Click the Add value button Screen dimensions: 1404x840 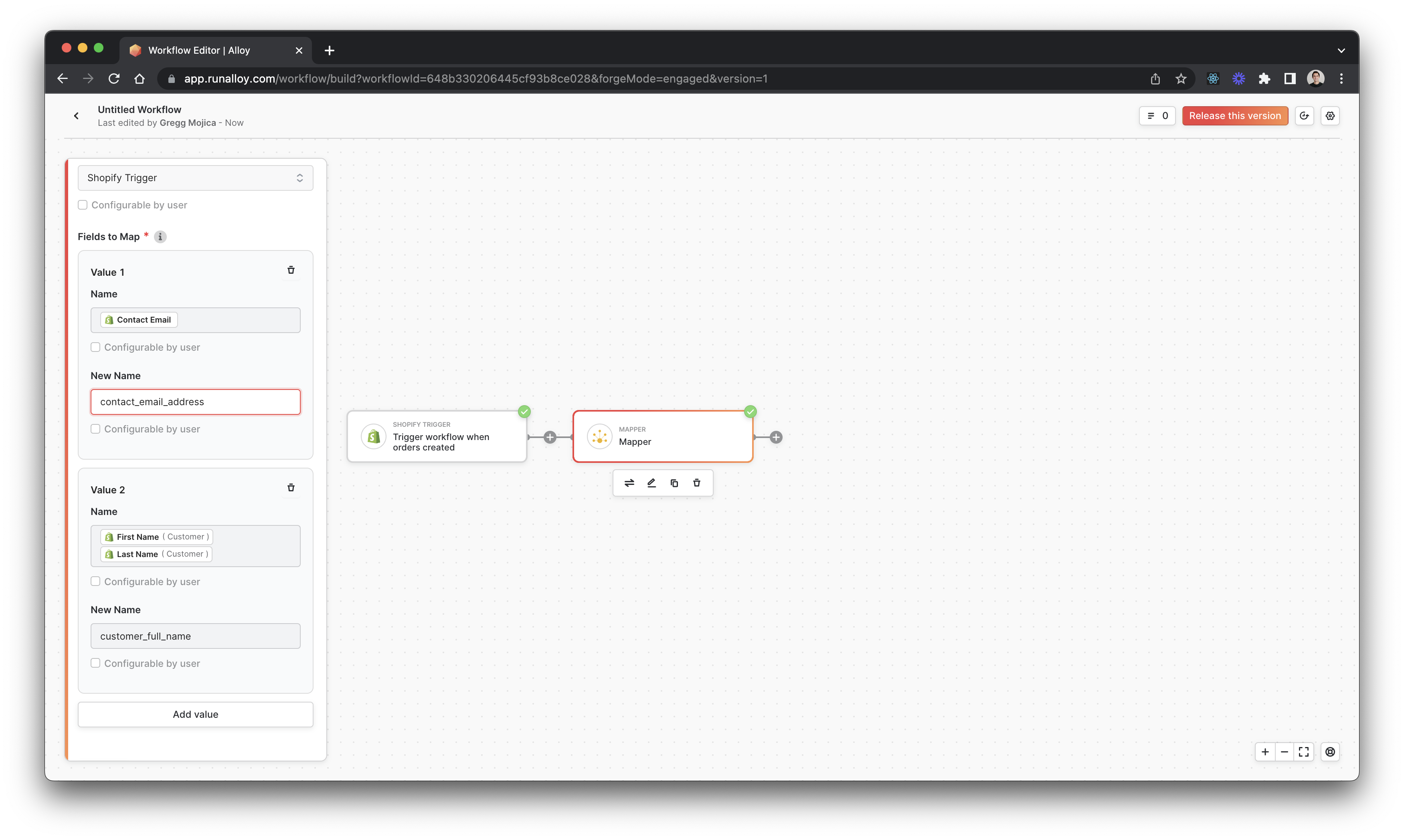(195, 714)
